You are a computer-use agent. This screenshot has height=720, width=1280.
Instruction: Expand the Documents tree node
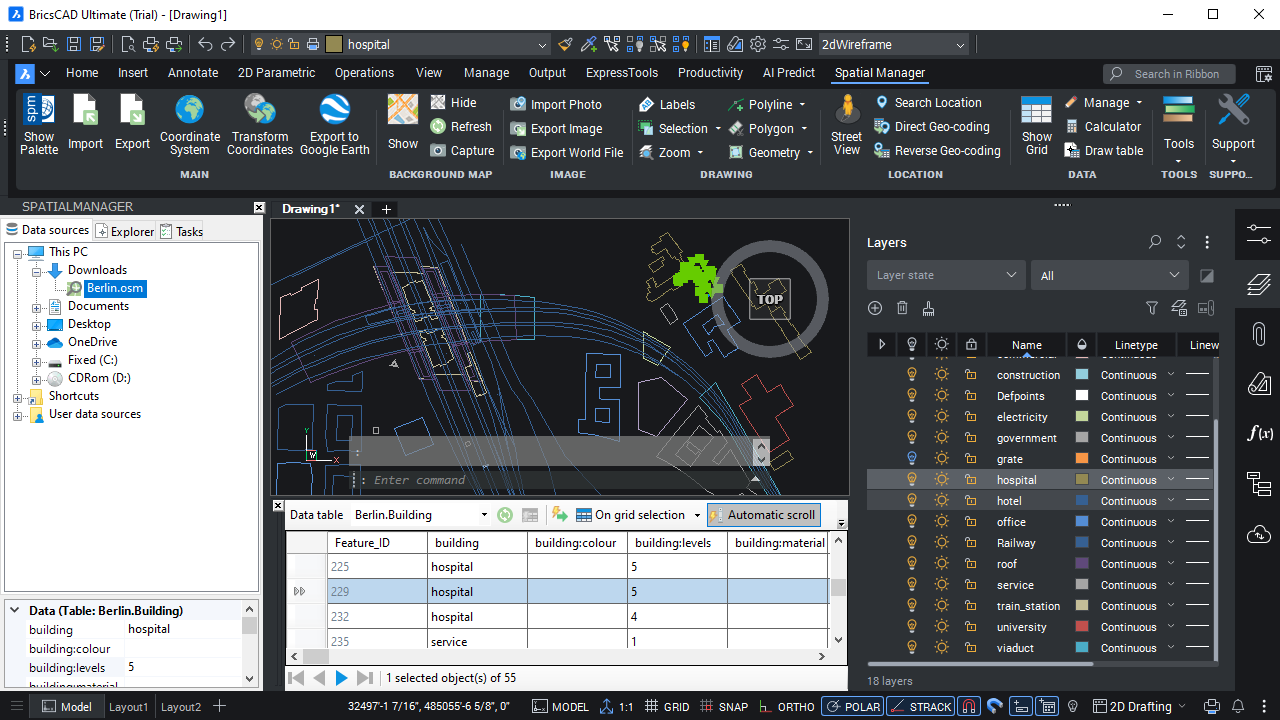(37, 307)
